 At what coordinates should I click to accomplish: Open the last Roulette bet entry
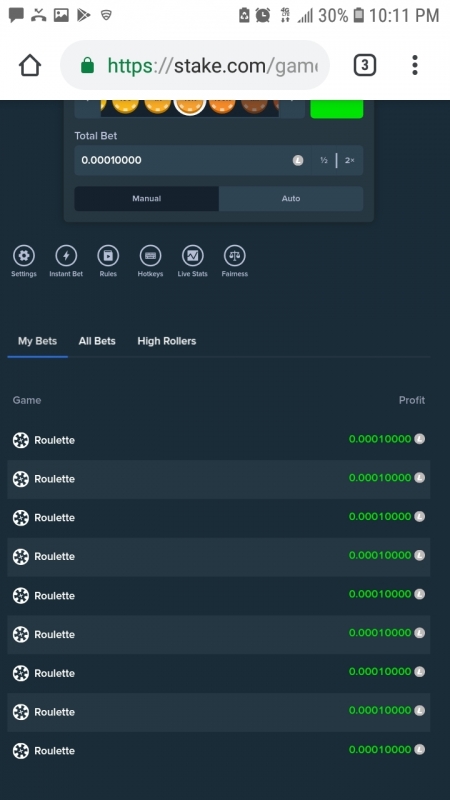(219, 750)
